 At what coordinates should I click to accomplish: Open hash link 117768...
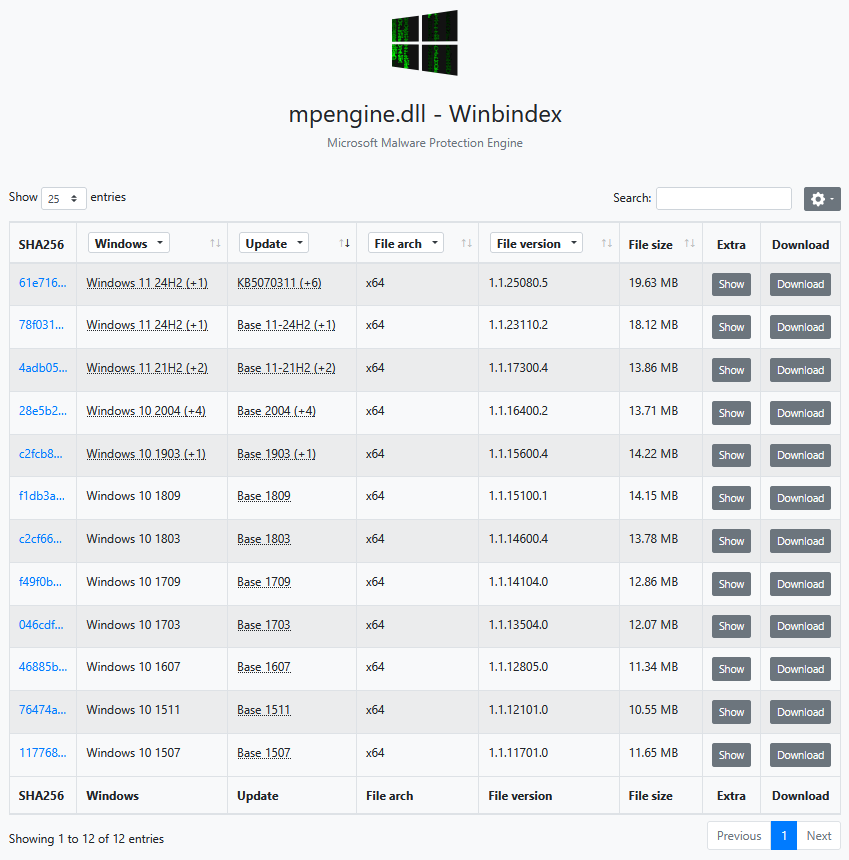(x=42, y=752)
